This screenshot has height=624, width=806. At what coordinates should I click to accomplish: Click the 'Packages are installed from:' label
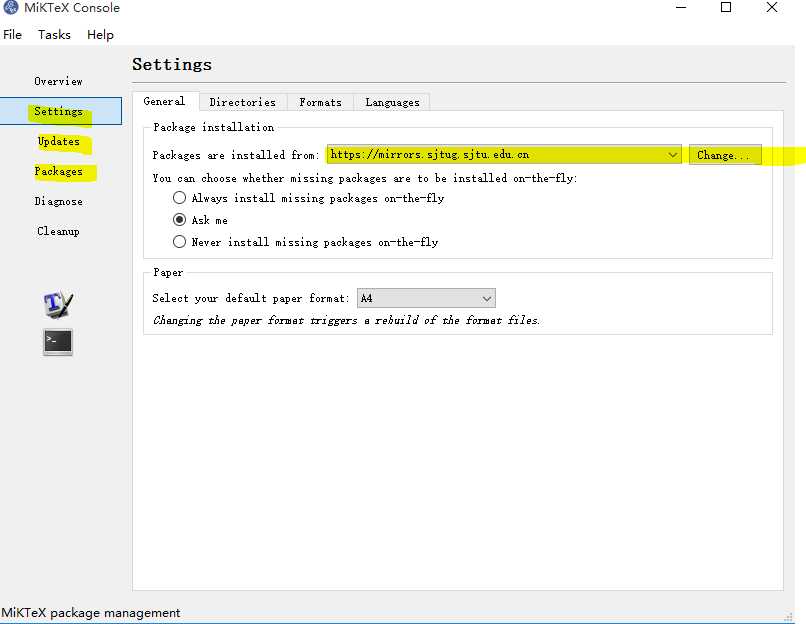coord(236,155)
